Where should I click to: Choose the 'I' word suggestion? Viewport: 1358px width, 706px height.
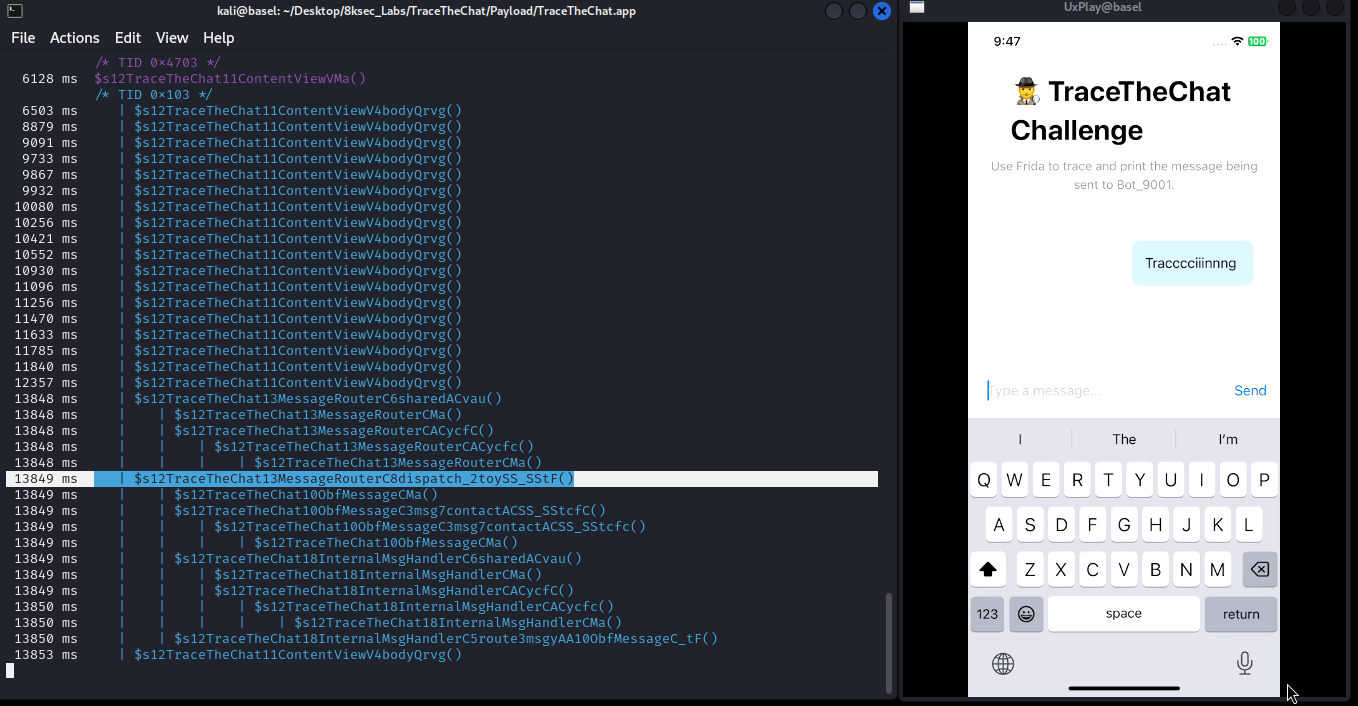click(1020, 439)
